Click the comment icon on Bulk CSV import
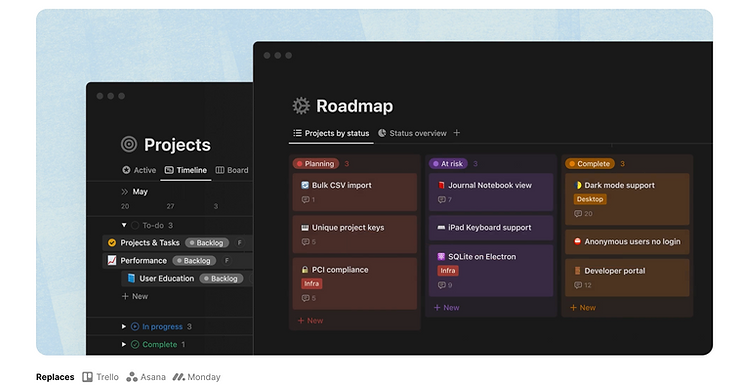 point(305,200)
